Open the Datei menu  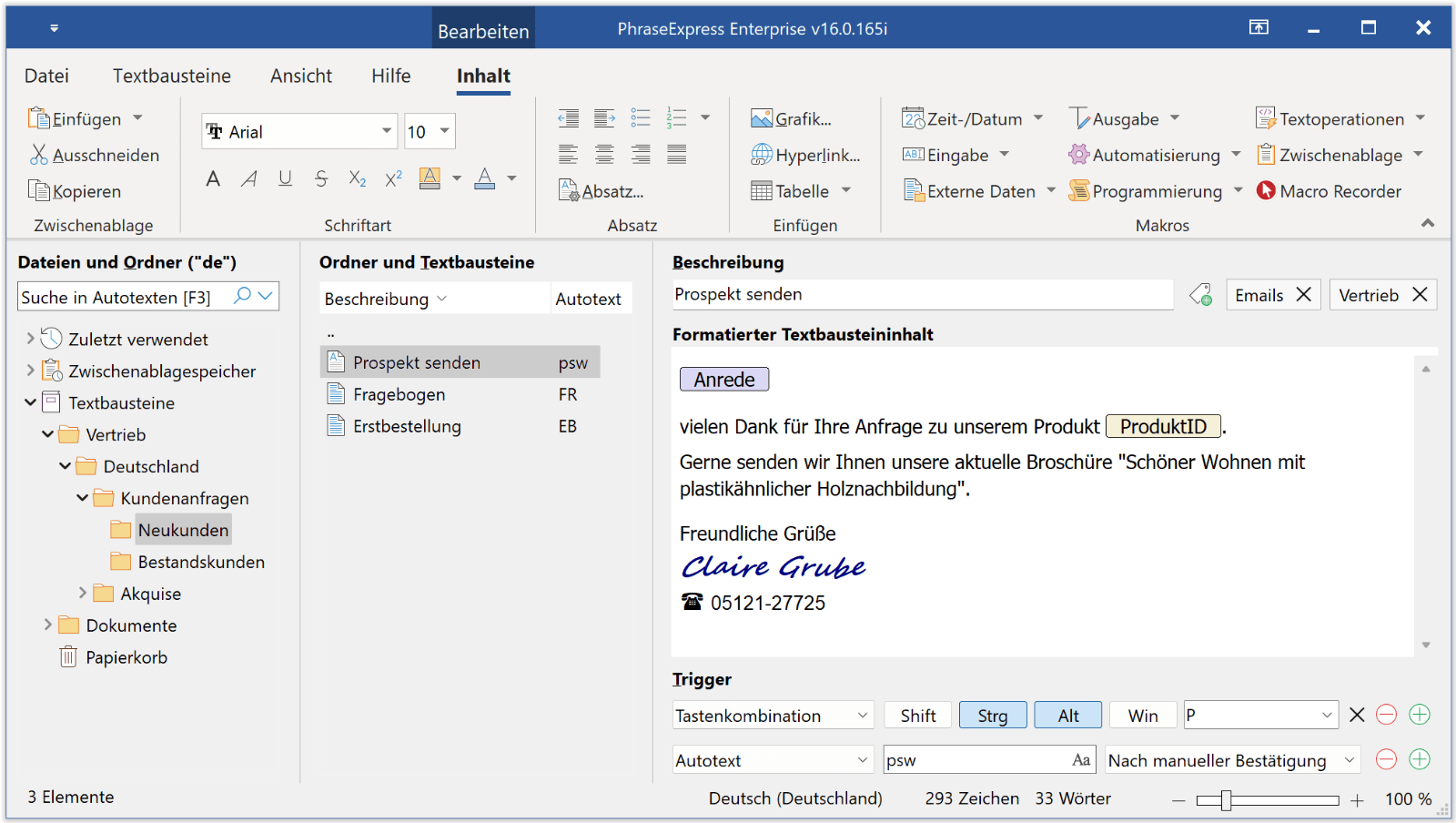(46, 76)
